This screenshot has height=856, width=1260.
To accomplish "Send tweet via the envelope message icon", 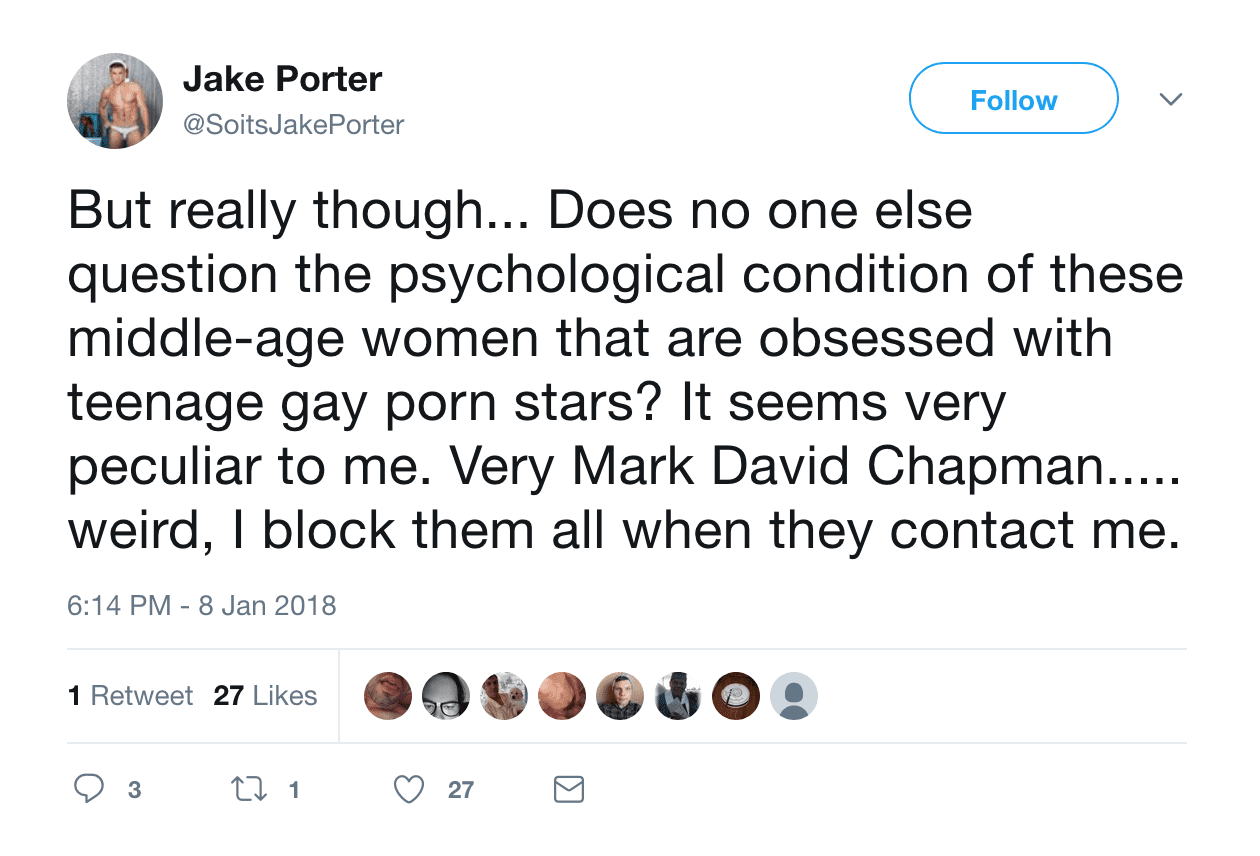I will point(568,791).
